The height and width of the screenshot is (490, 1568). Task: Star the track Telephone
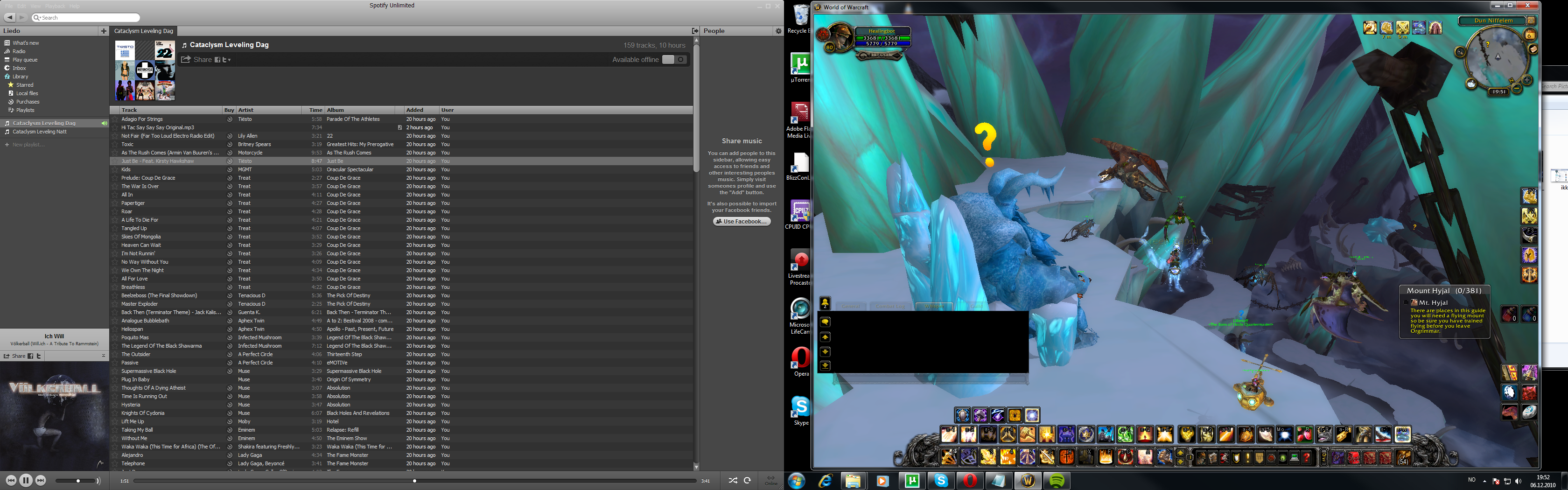point(115,464)
